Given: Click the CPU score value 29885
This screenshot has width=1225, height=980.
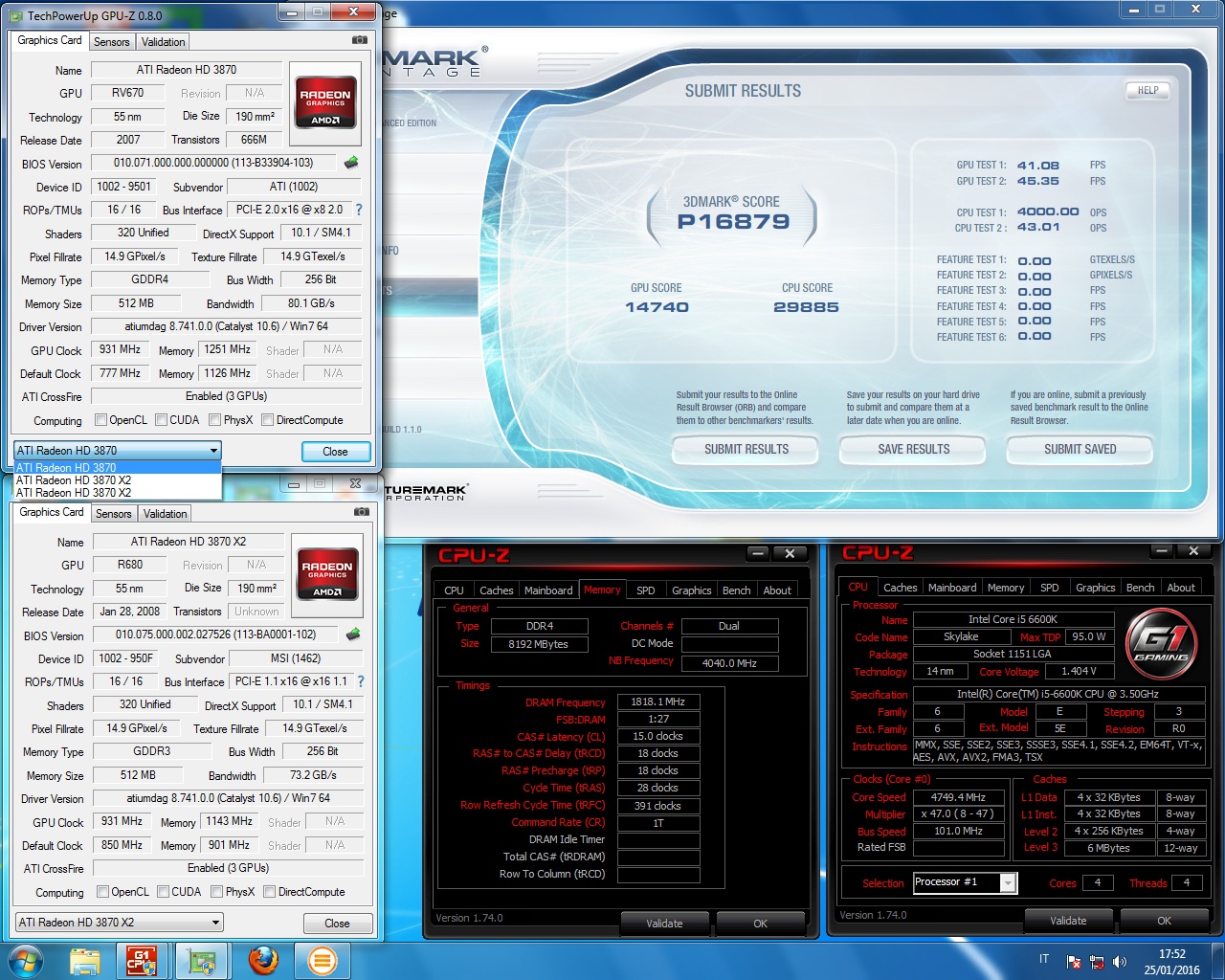Looking at the screenshot, I should click(806, 307).
